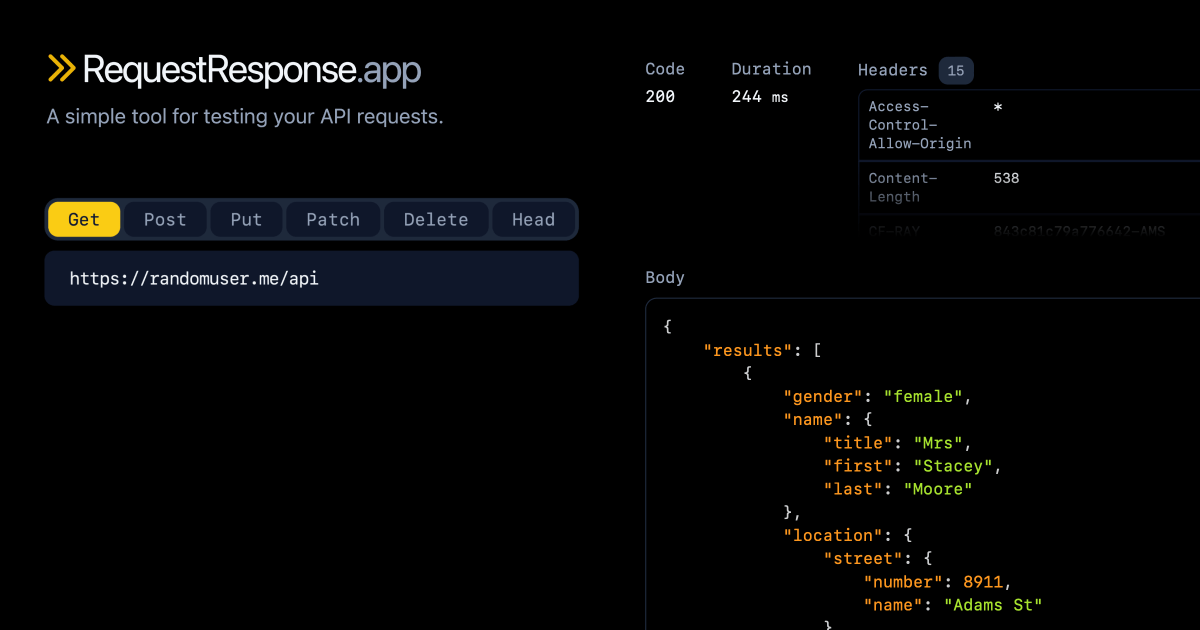Click the tagline about testing API requests
Screen dimensions: 1200x630
click(x=245, y=117)
